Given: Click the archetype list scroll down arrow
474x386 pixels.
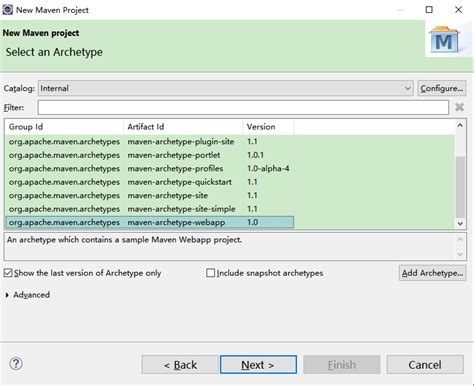Looking at the screenshot, I should click(x=460, y=223).
